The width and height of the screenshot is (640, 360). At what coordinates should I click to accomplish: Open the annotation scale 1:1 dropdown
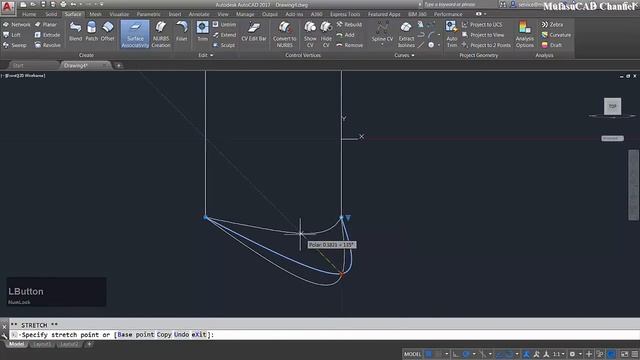pos(558,354)
